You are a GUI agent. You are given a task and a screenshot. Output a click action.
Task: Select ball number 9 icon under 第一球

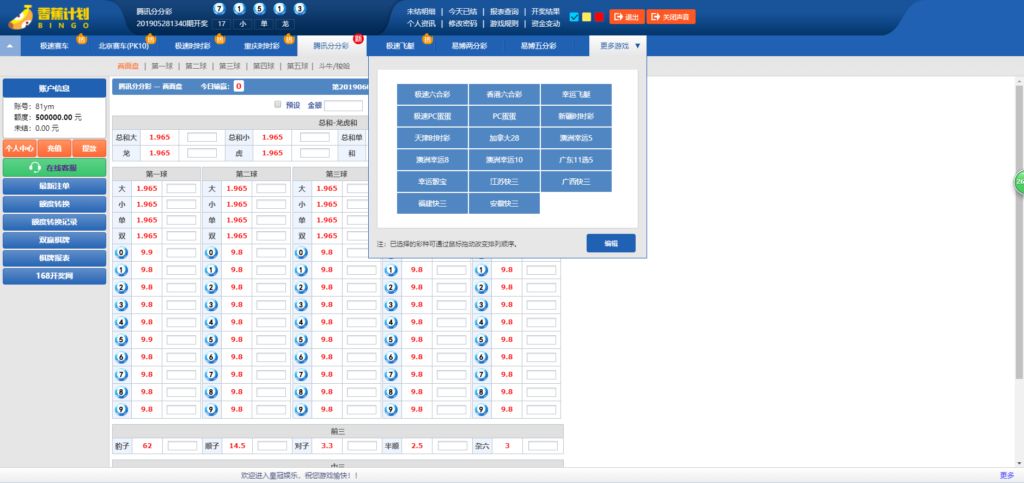point(122,408)
